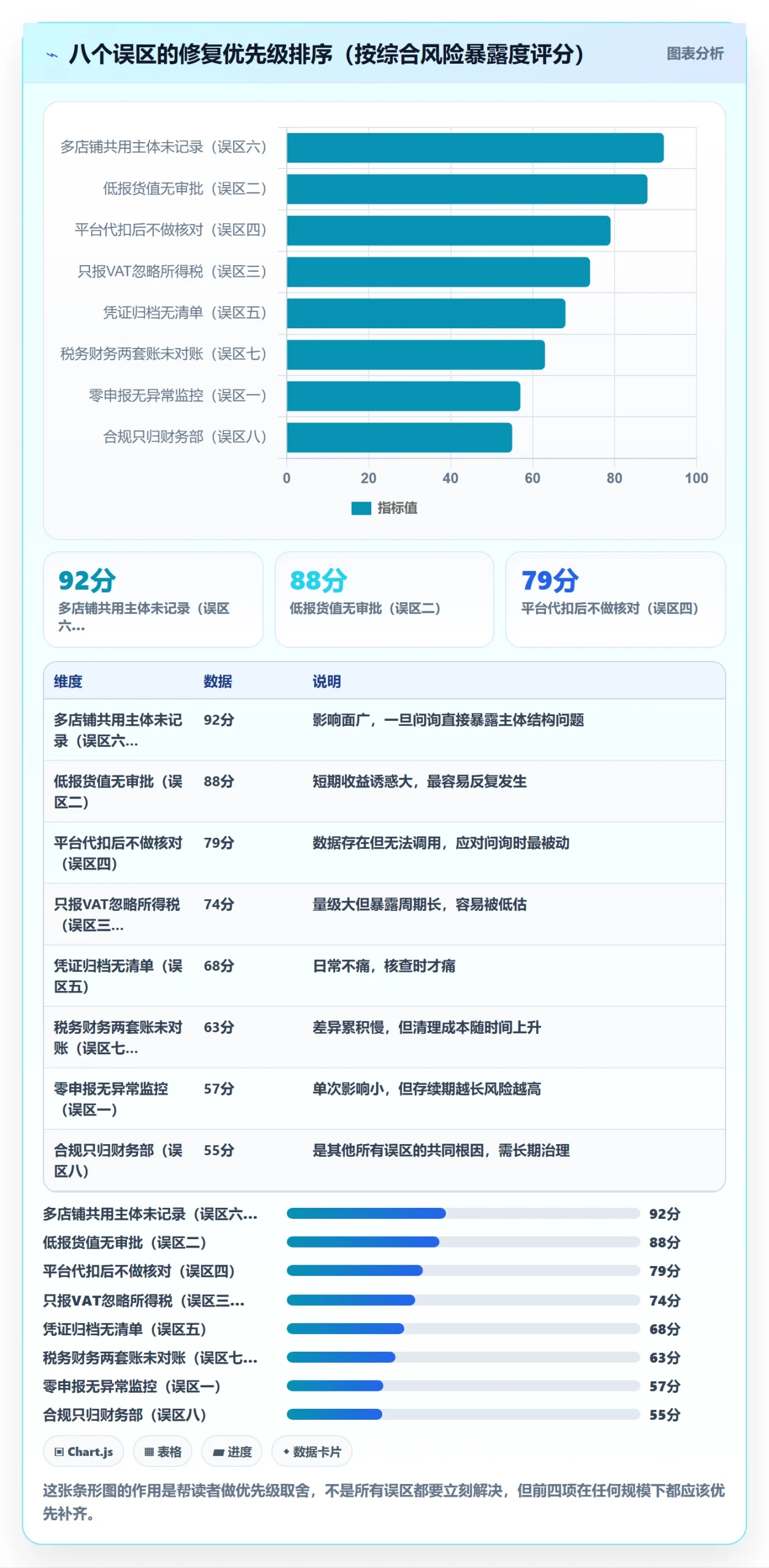
Task: Open the 88分 data card
Action: pyautogui.click(x=384, y=599)
